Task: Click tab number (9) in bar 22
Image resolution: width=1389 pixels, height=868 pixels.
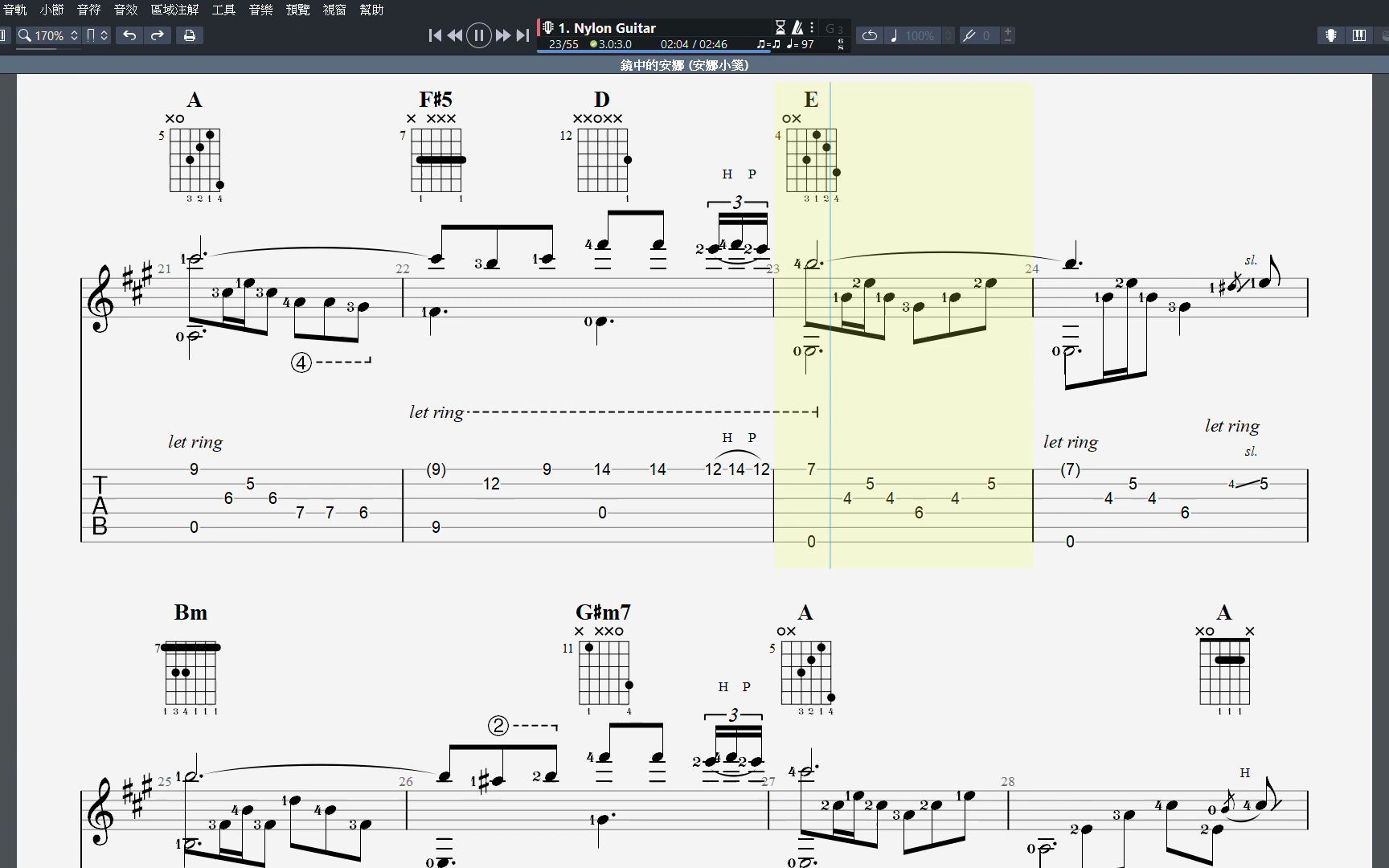Action: 436,469
